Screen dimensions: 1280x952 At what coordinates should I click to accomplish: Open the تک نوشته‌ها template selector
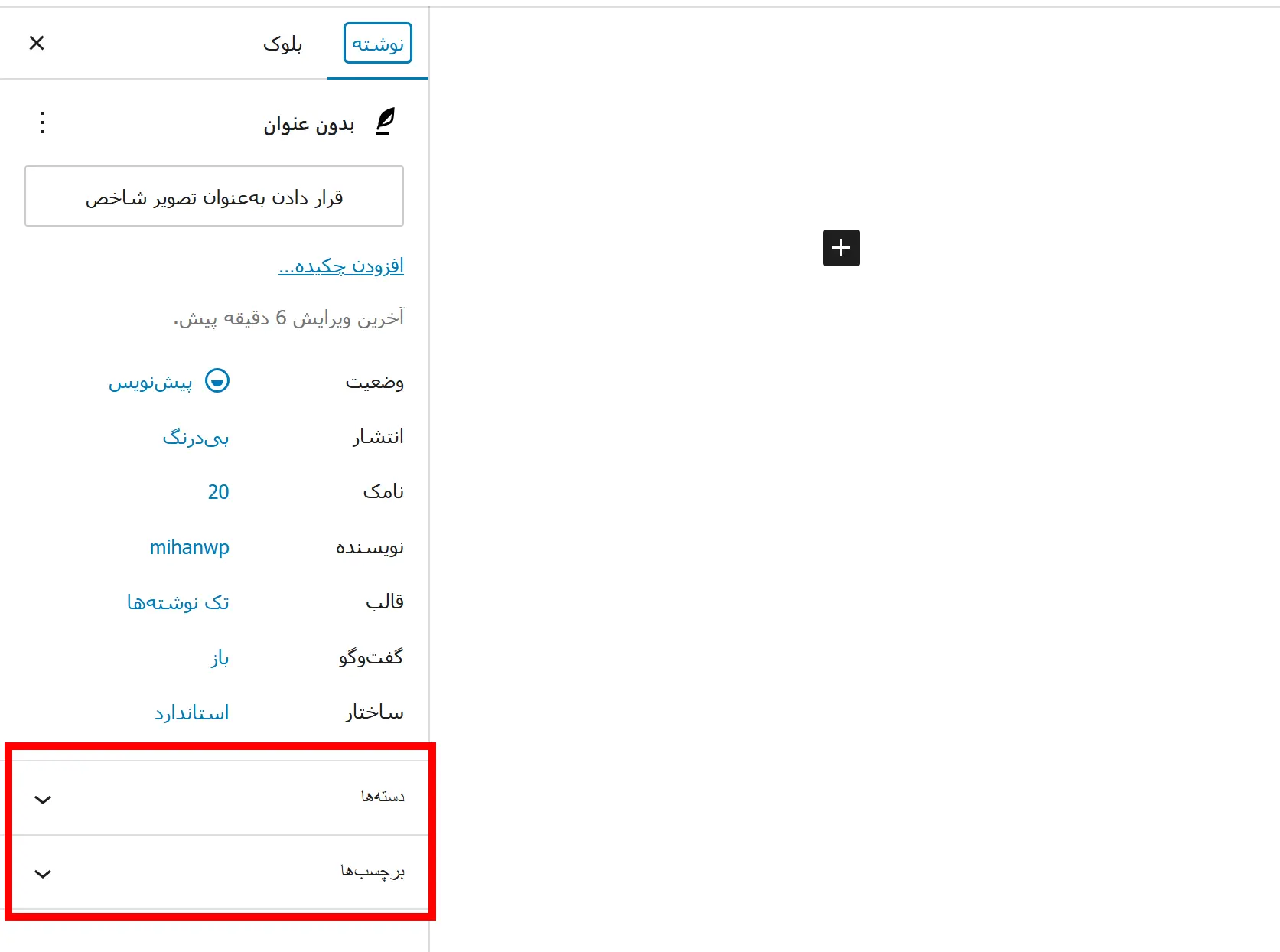(x=178, y=602)
